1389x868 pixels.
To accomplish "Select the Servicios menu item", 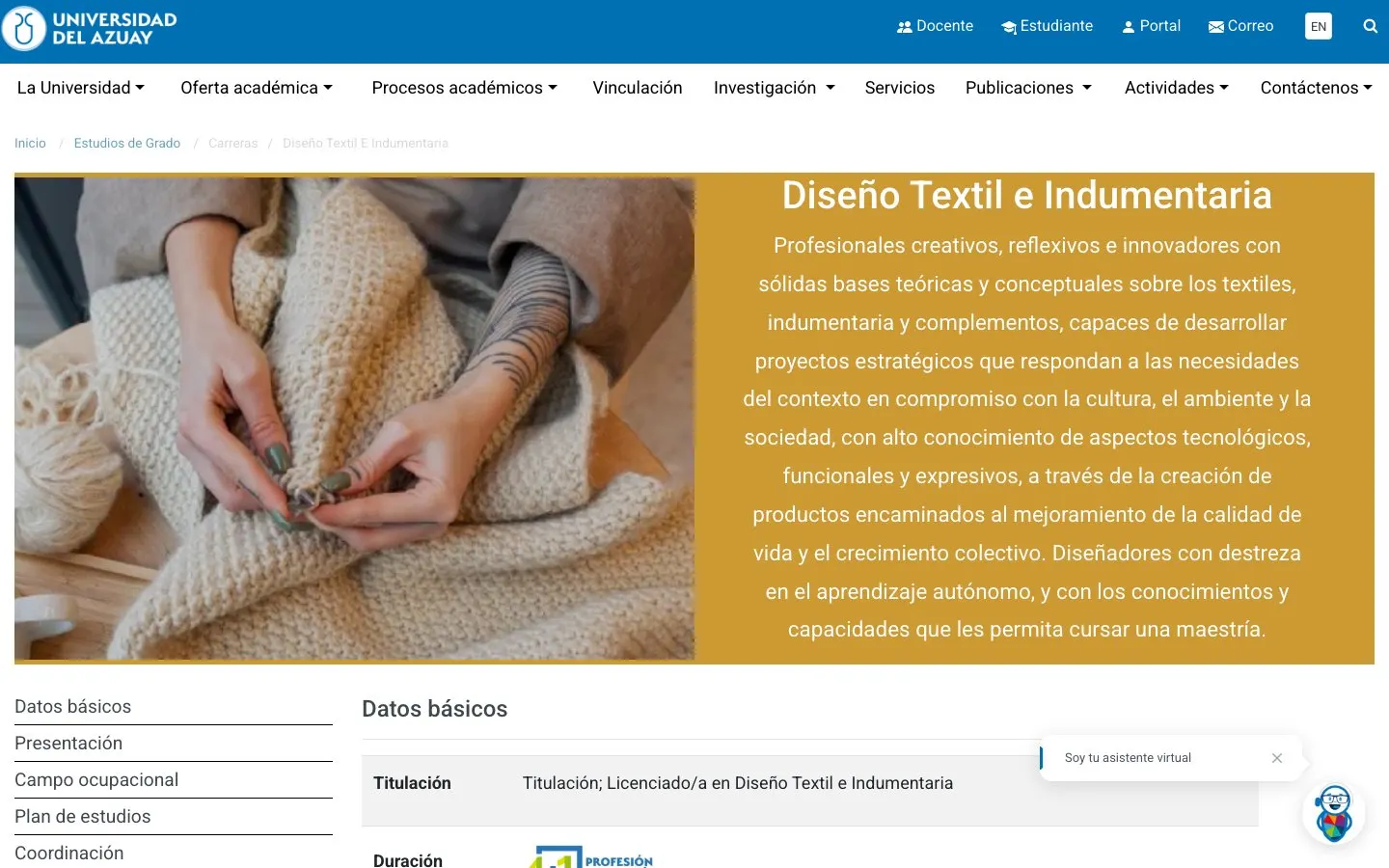I will [900, 88].
